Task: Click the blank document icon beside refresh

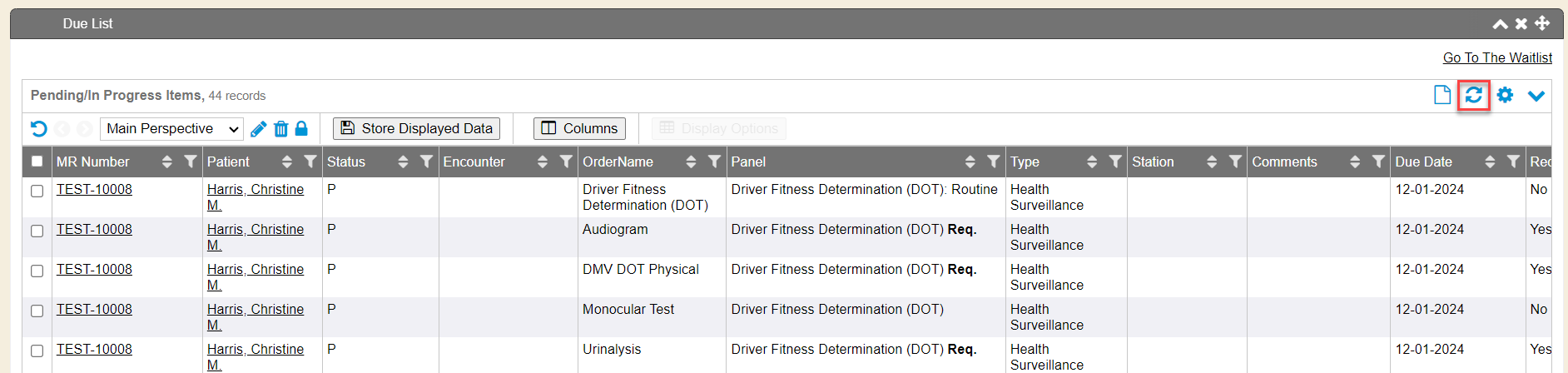Action: point(1442,95)
